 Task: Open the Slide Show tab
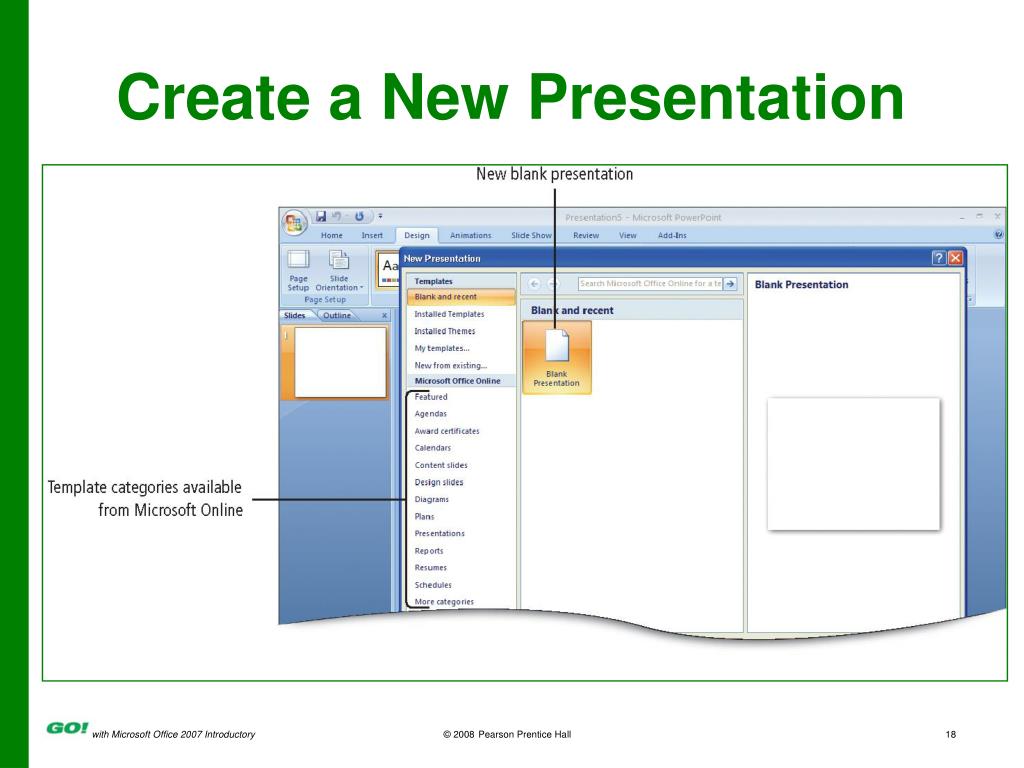coord(531,235)
